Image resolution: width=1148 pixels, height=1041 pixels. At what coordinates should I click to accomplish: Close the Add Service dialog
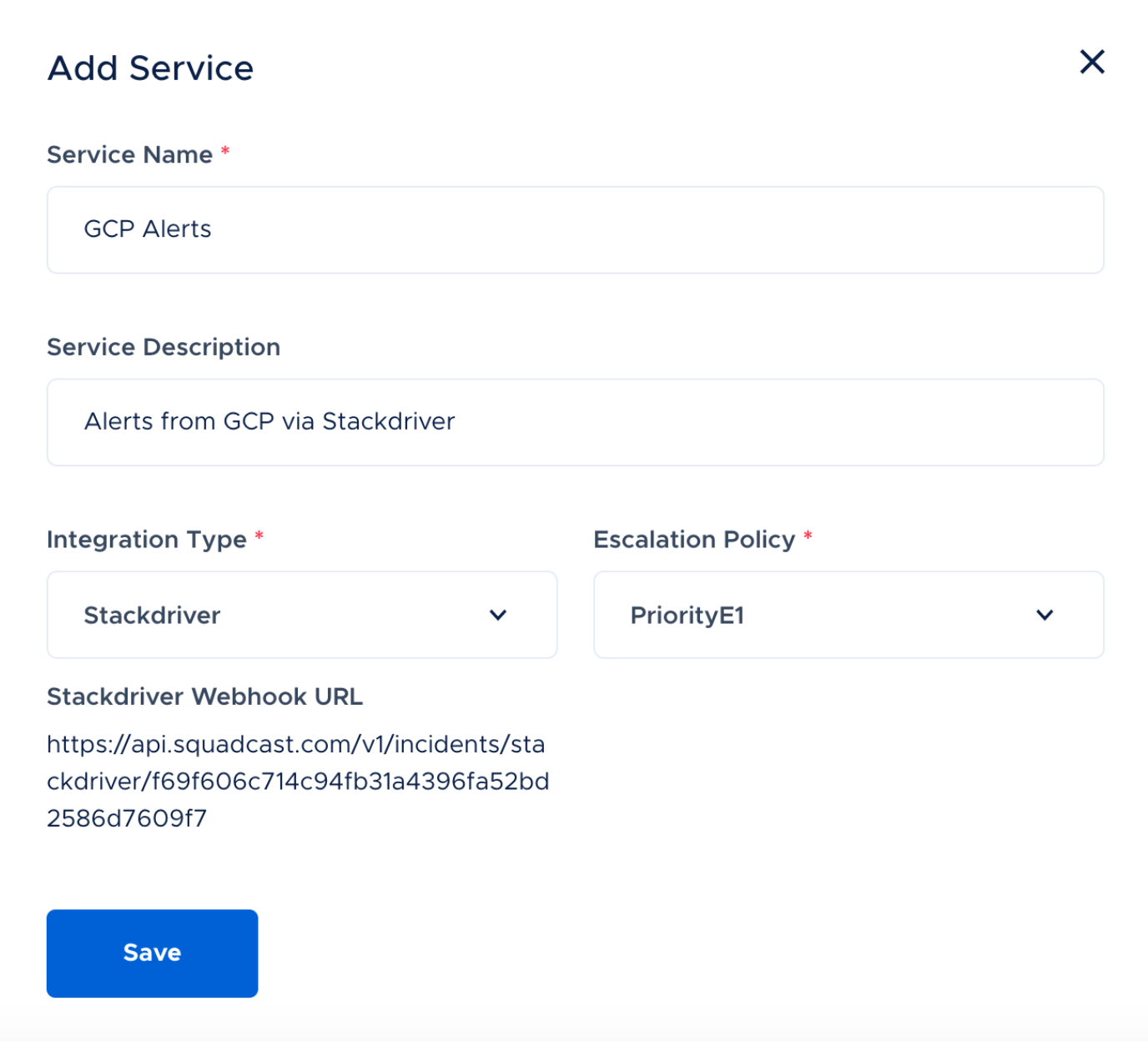(1092, 62)
